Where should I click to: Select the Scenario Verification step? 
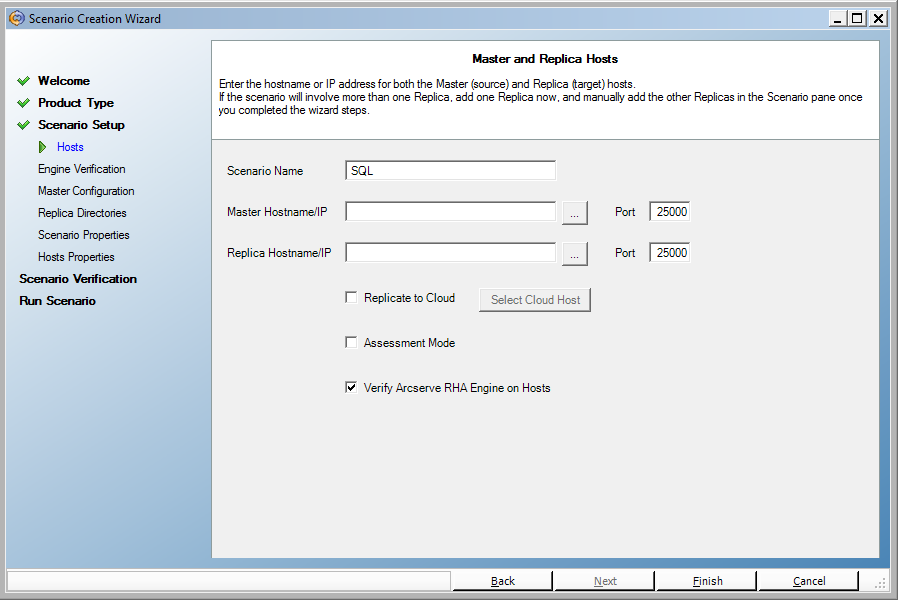point(78,279)
